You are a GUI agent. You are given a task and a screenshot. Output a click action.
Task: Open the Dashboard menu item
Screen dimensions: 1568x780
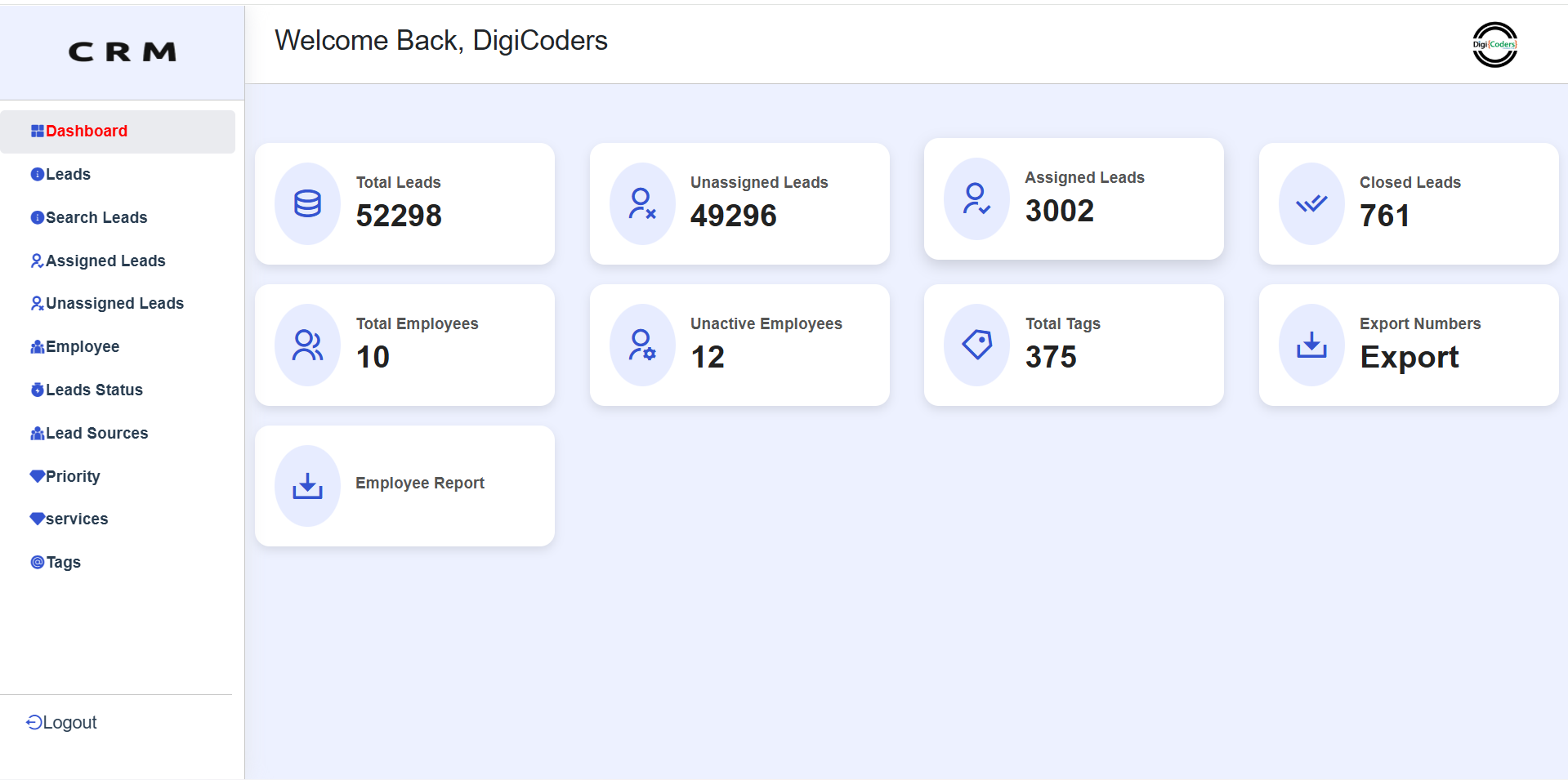click(118, 131)
